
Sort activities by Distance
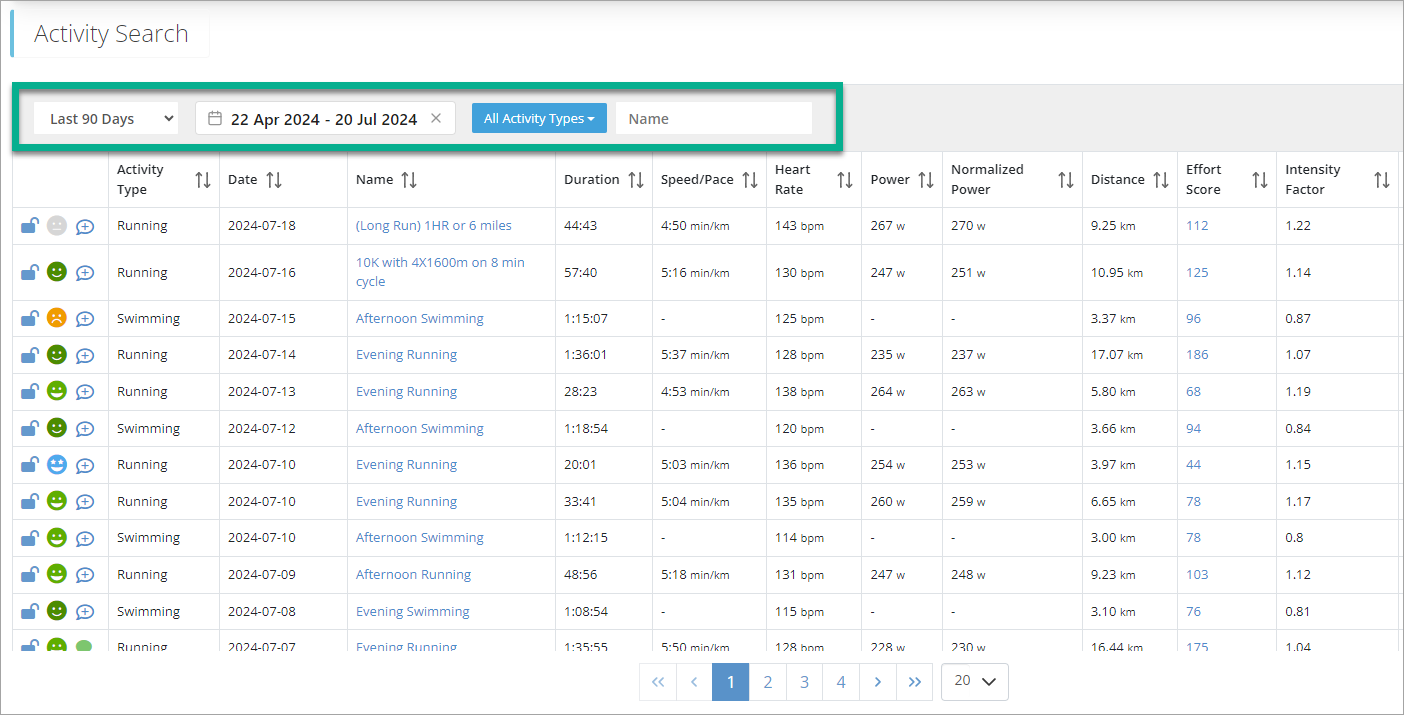tap(1161, 180)
